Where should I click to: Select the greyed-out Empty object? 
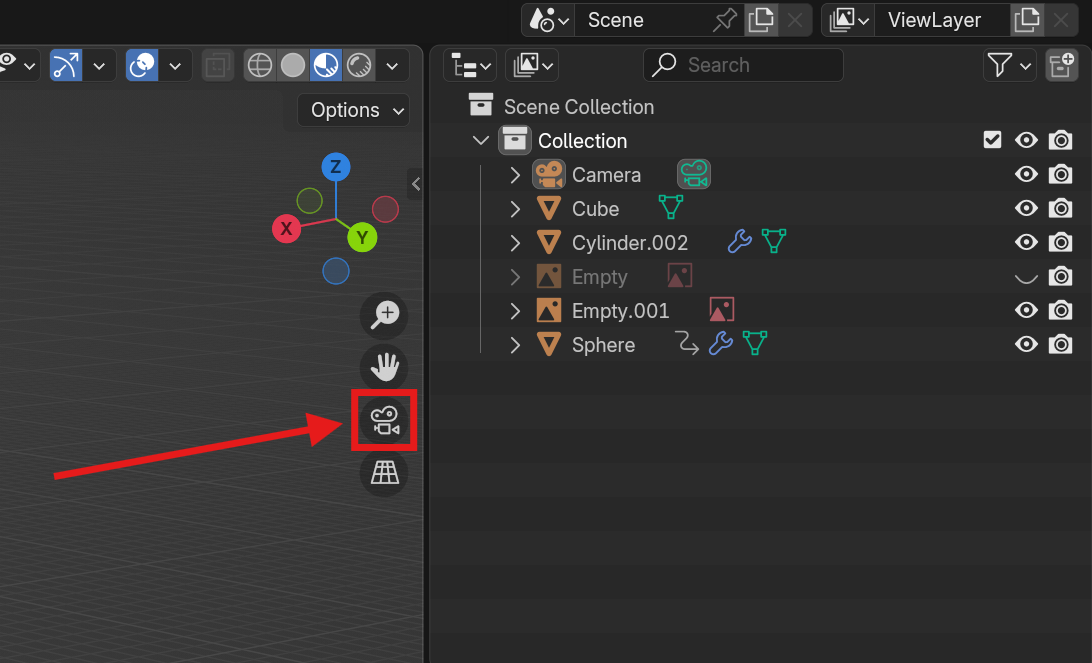600,277
